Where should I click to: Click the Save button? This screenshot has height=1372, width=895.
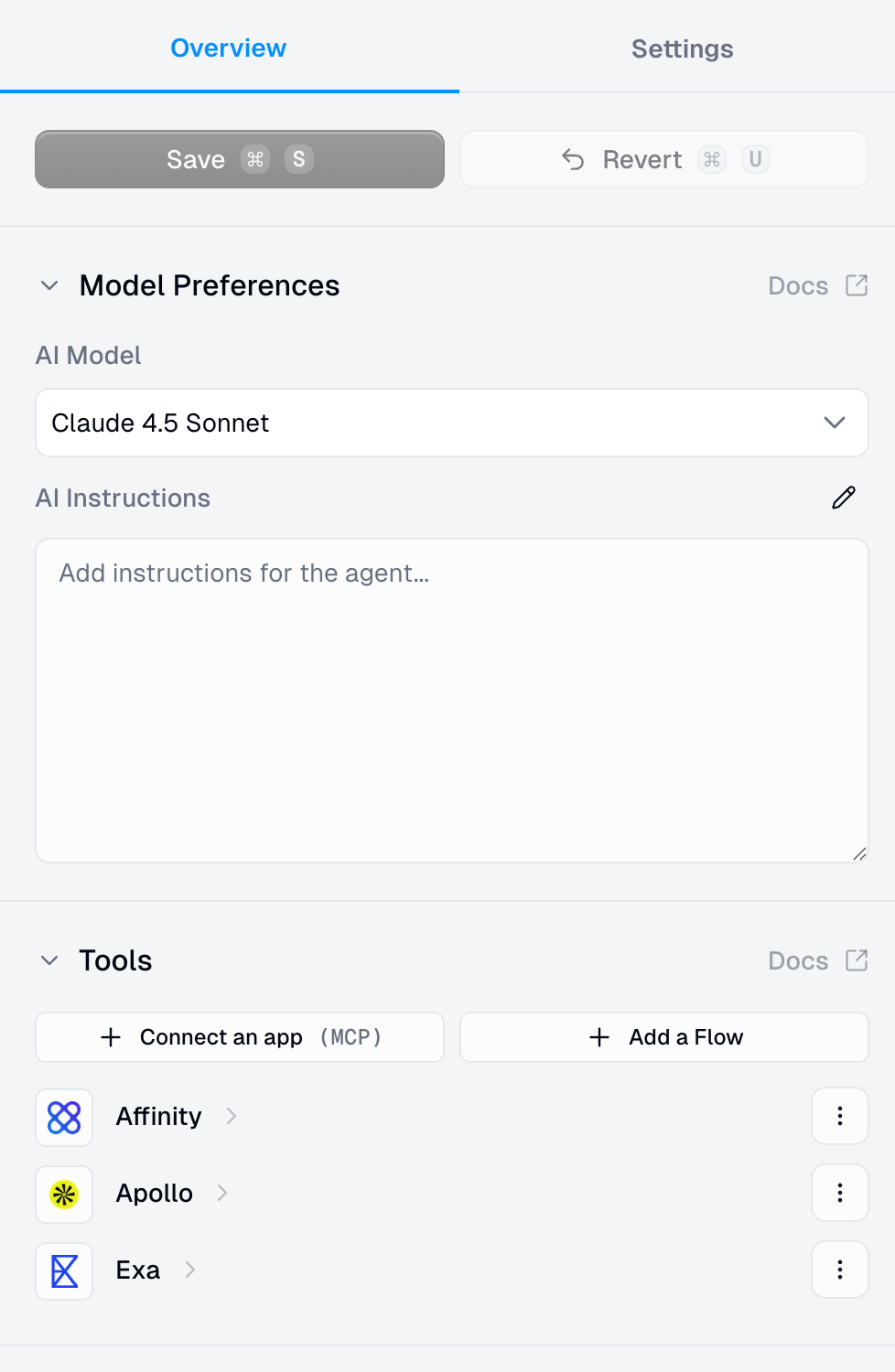[239, 159]
